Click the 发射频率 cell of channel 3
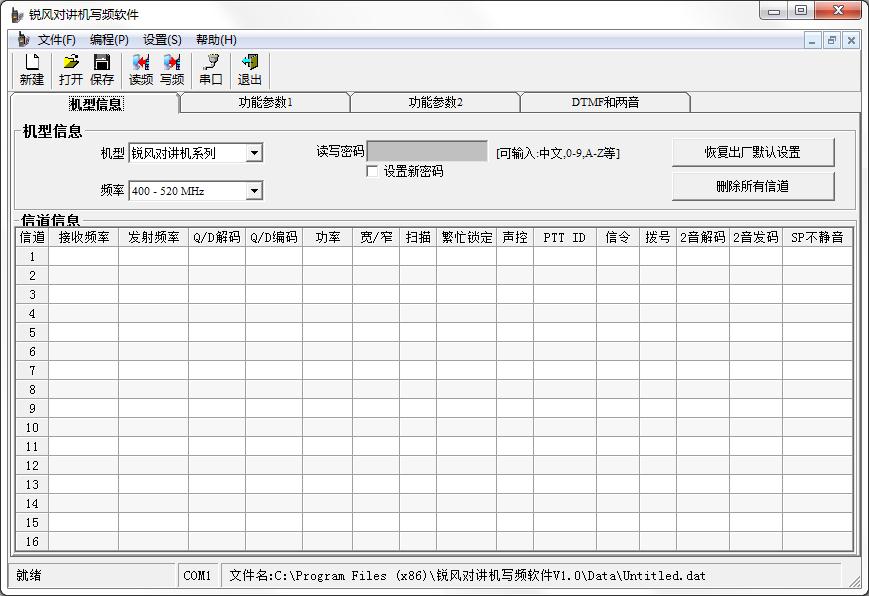The width and height of the screenshot is (869, 596). pyautogui.click(x=154, y=294)
